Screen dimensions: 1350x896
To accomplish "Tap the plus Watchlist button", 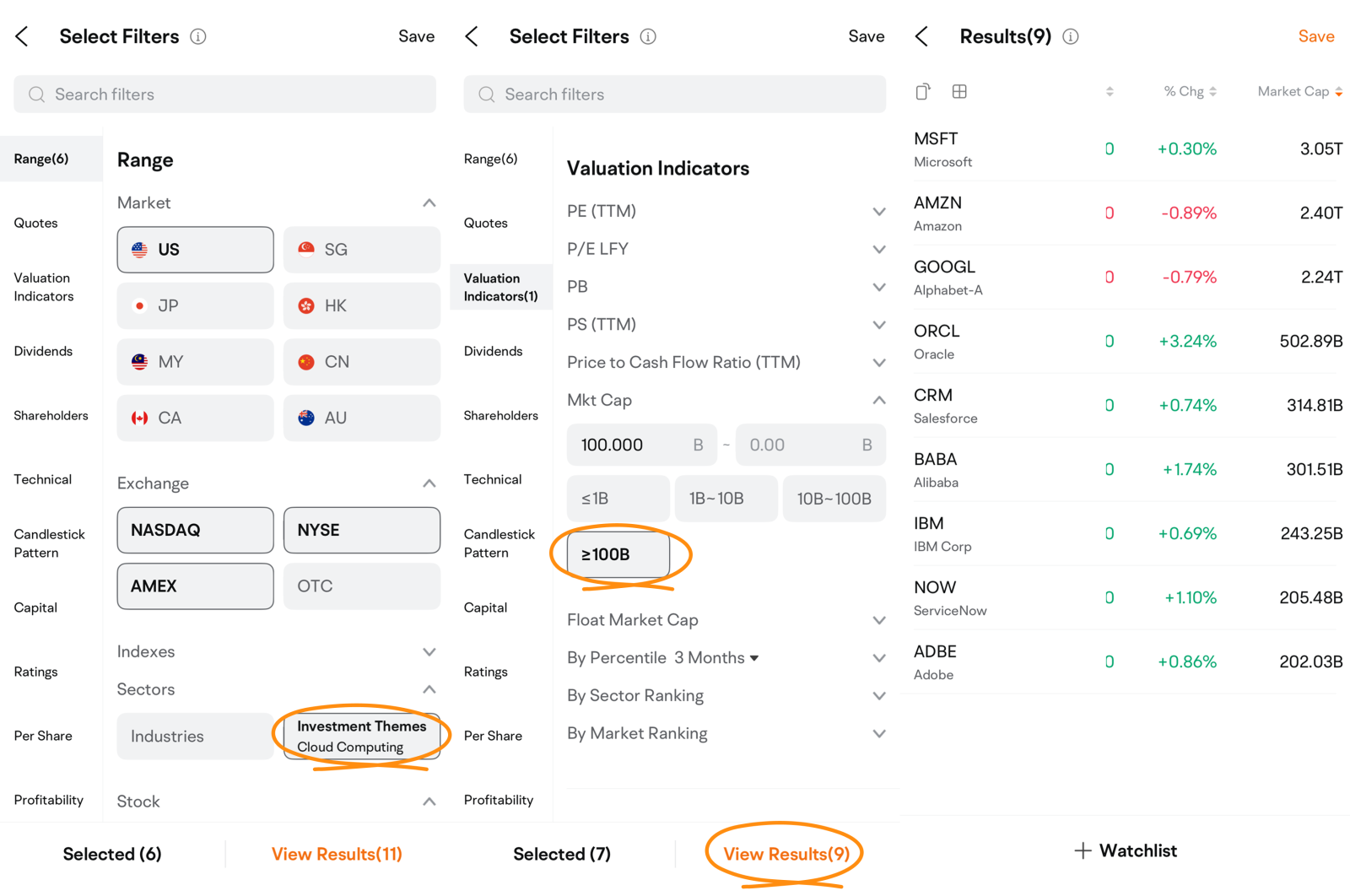I will (x=1126, y=850).
